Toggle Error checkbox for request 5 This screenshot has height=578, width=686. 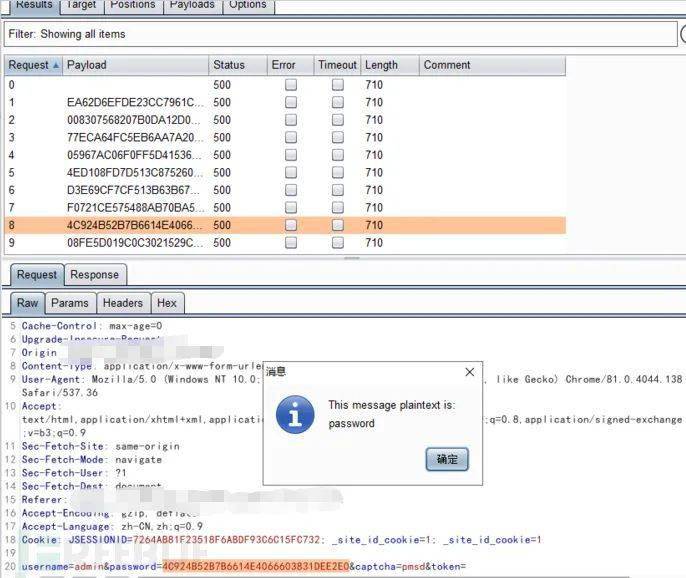[x=290, y=173]
